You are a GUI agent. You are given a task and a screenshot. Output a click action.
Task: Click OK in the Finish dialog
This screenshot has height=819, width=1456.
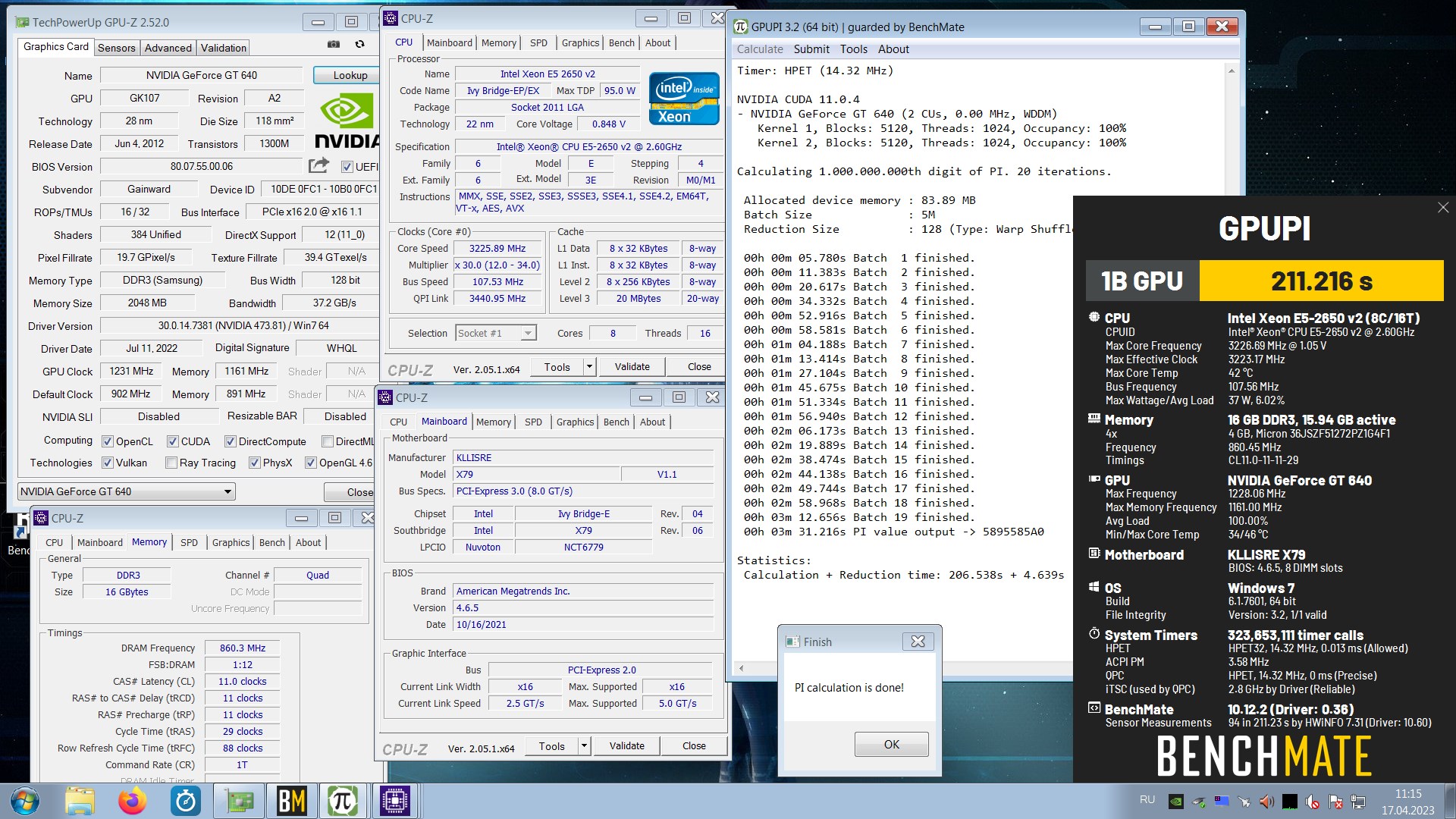pos(892,744)
